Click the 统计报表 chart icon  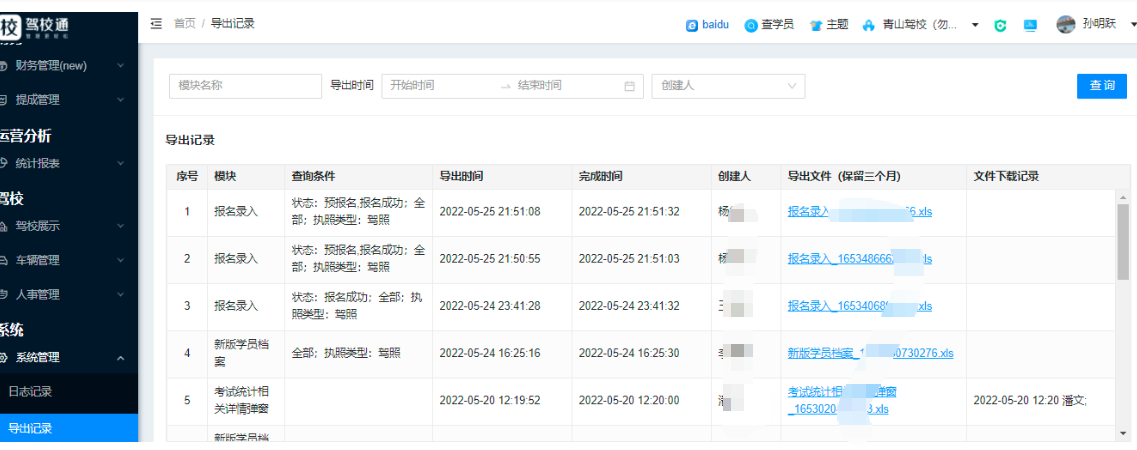tap(4, 163)
